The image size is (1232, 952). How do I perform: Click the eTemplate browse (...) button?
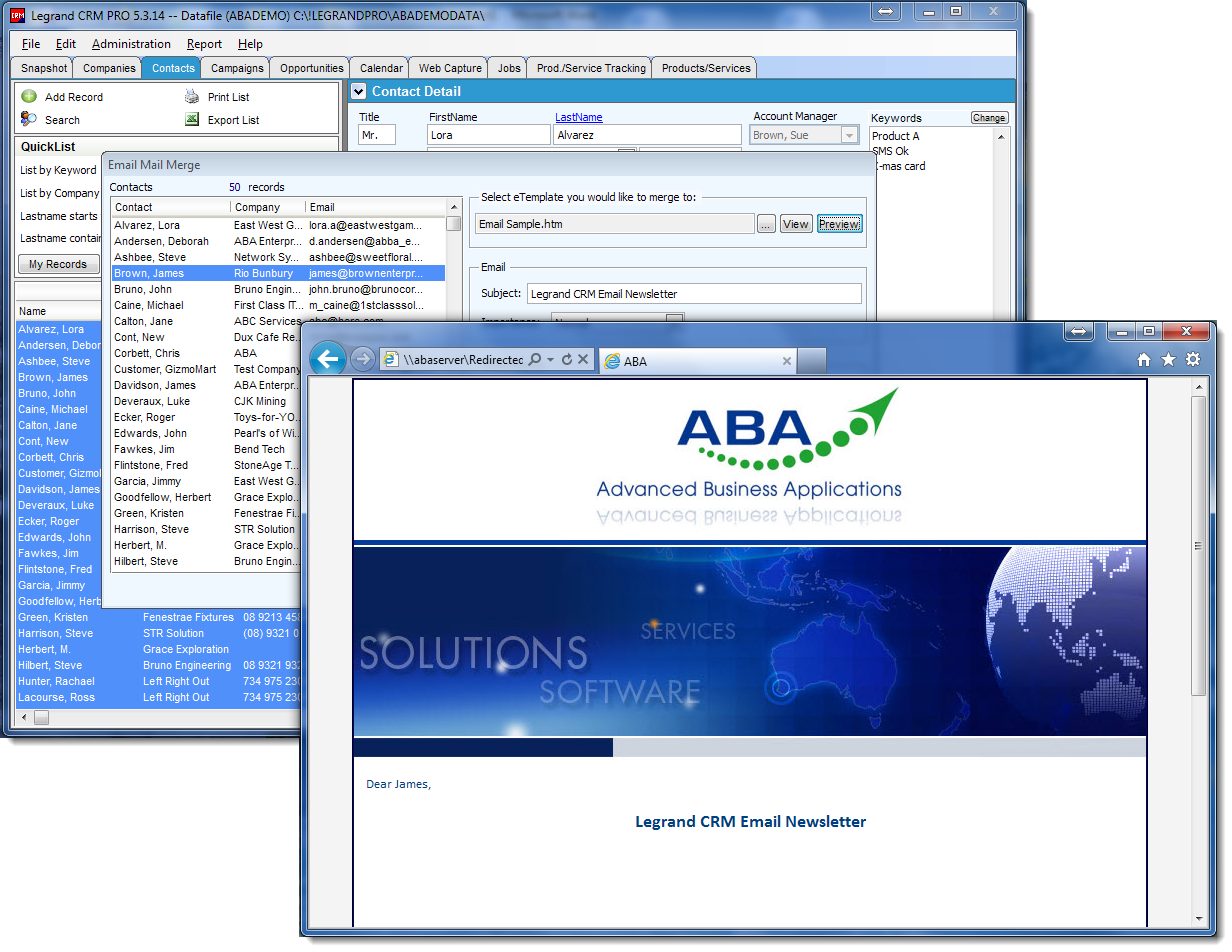[766, 224]
